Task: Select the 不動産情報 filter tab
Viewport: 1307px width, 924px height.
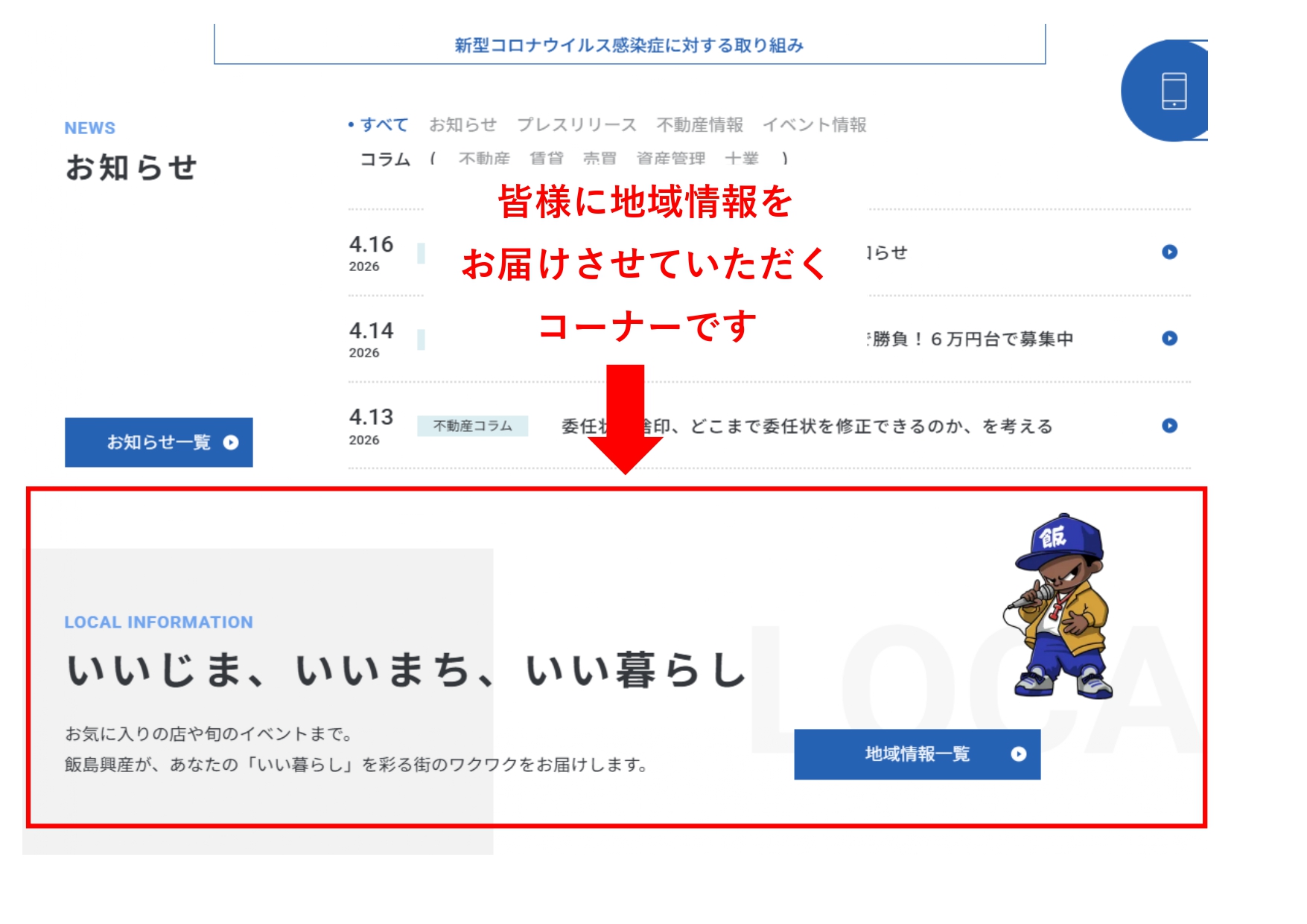Action: tap(699, 125)
